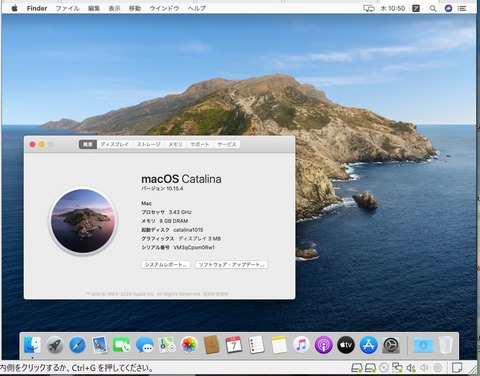Open App Store icon in Dock
This screenshot has width=480, height=376.
[368, 345]
